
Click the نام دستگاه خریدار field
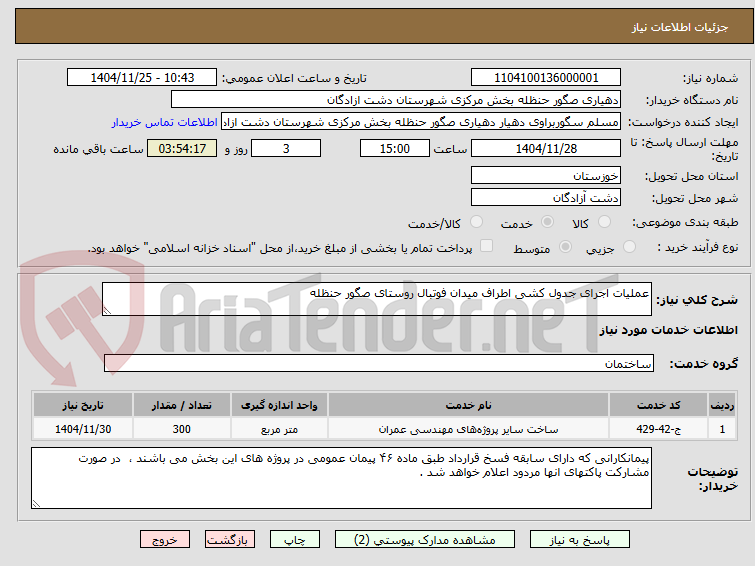click(x=396, y=100)
